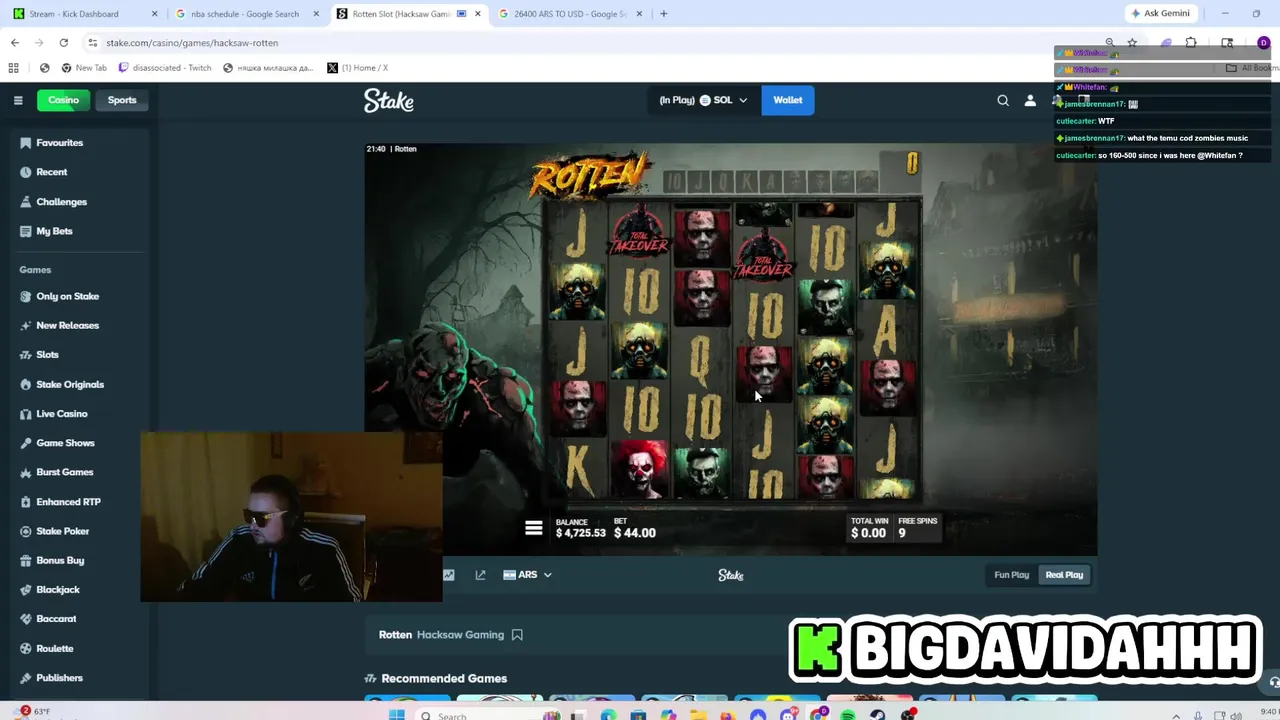The width and height of the screenshot is (1280, 720).
Task: Switch to the Casino section
Action: [x=63, y=100]
